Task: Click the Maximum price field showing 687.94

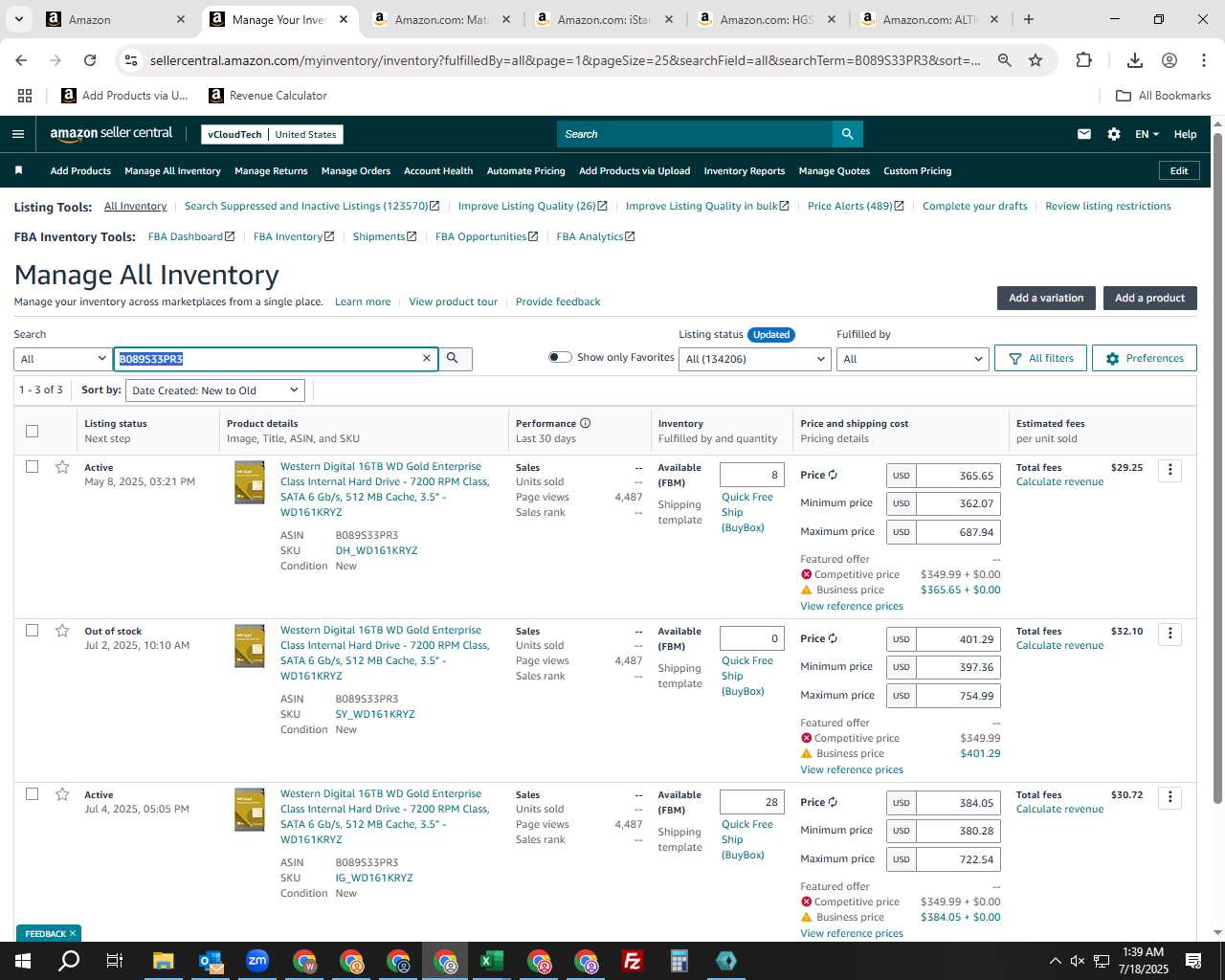Action: [x=958, y=532]
